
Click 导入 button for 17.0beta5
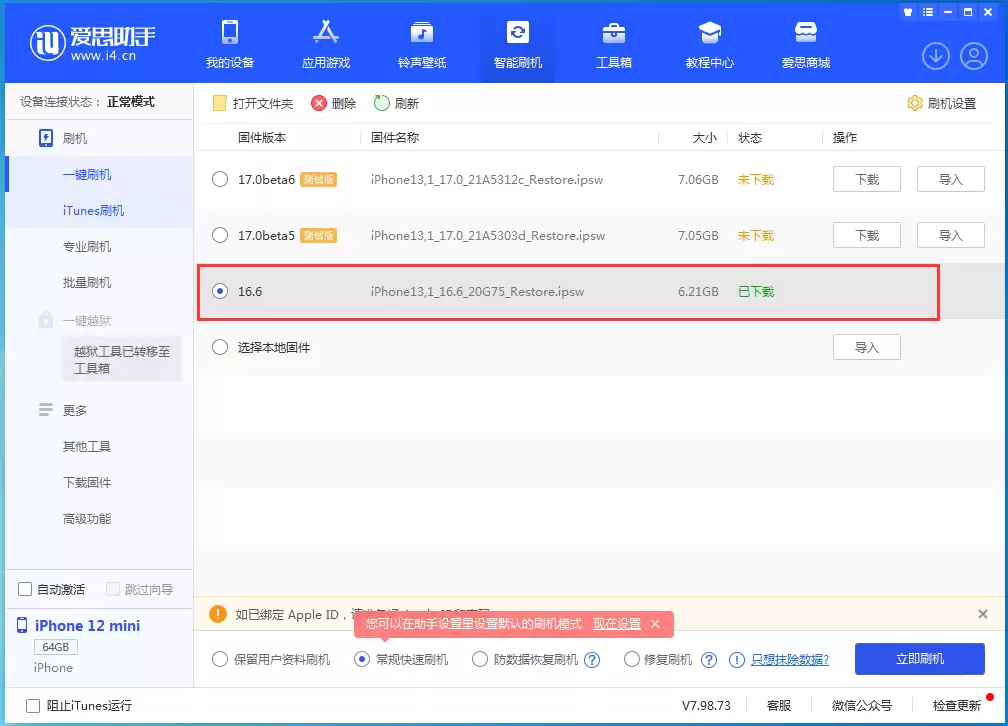tap(950, 235)
